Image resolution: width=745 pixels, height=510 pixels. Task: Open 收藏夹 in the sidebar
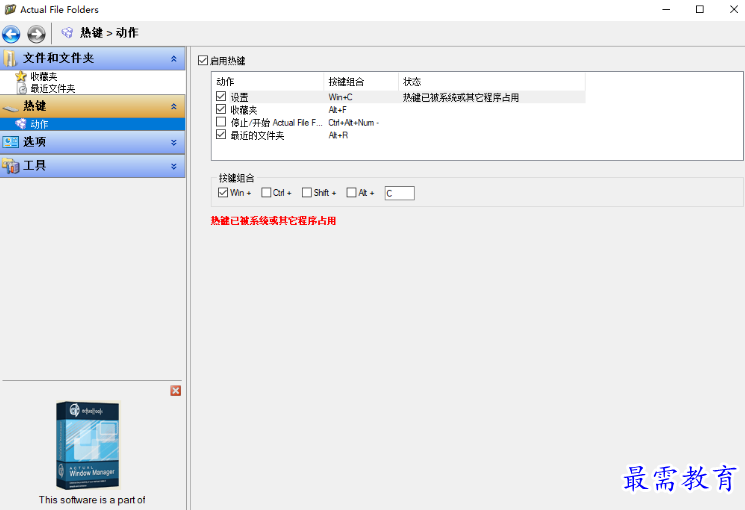click(x=44, y=76)
